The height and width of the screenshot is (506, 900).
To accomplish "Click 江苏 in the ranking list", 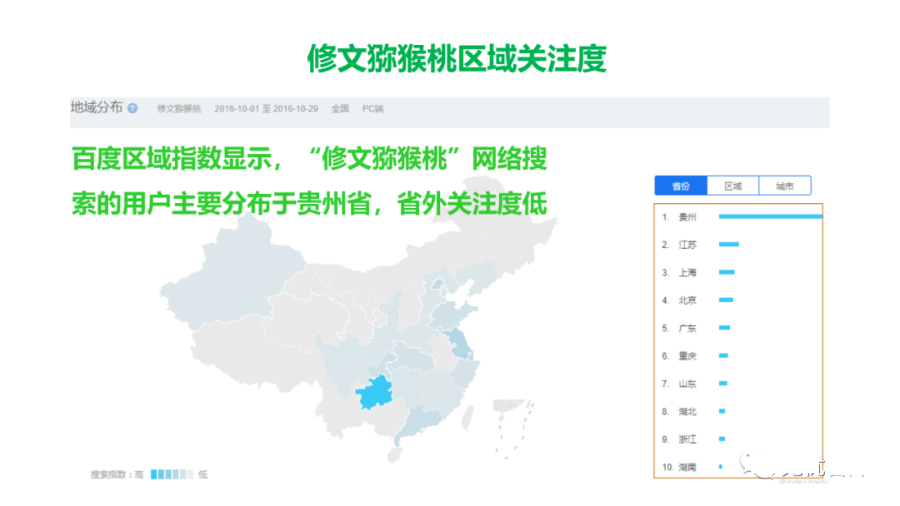I will point(687,244).
